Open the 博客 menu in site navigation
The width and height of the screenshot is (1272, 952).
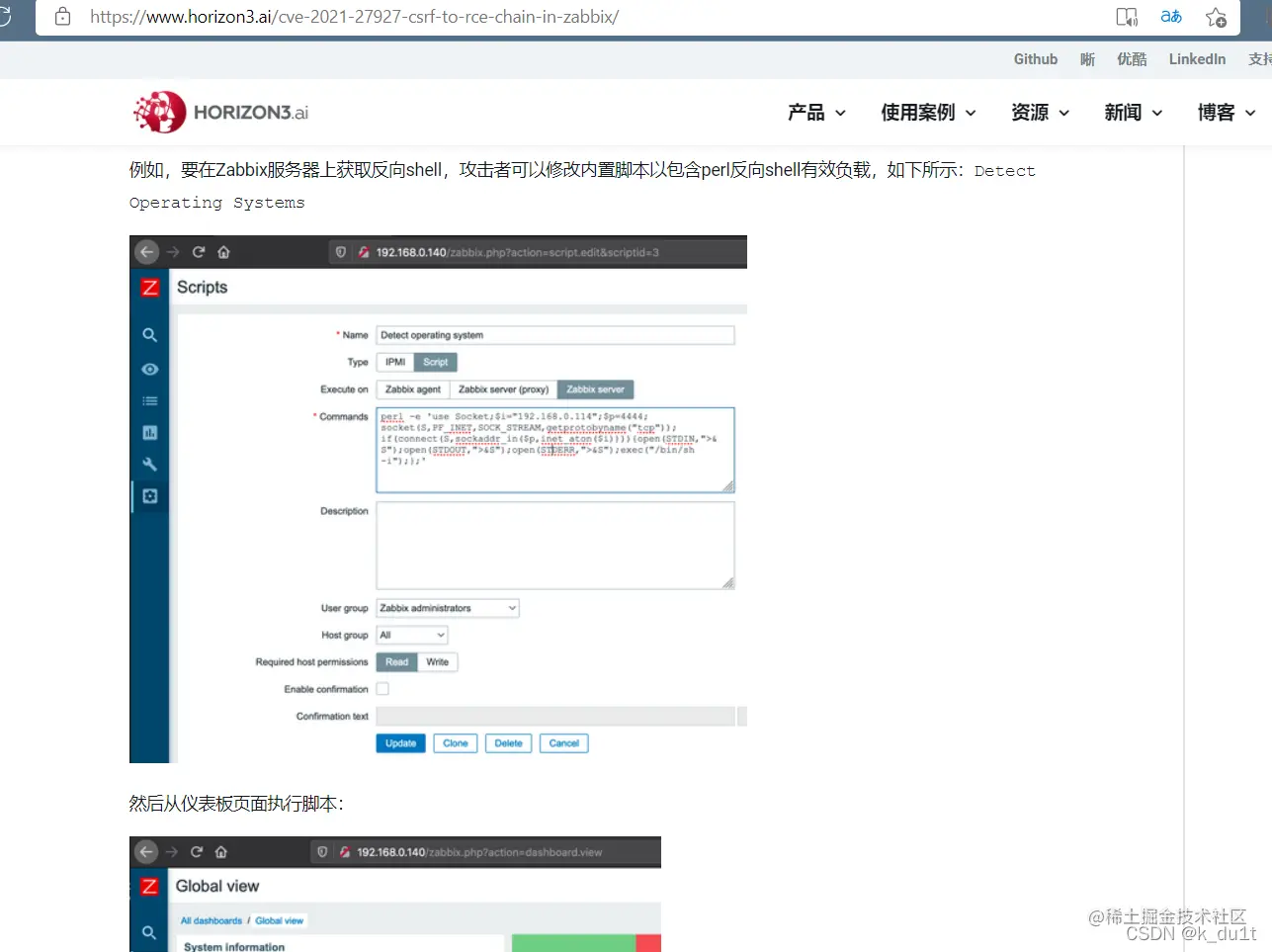coord(1223,113)
